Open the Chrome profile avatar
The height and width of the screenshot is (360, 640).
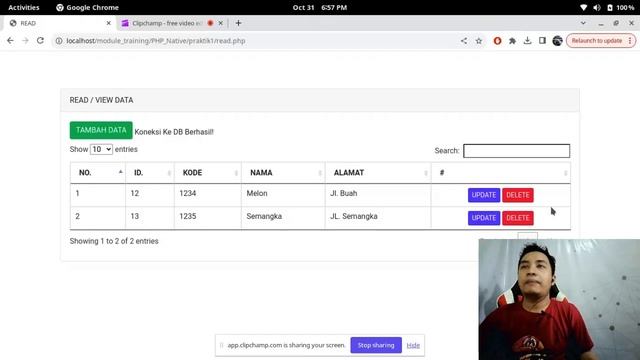(557, 41)
